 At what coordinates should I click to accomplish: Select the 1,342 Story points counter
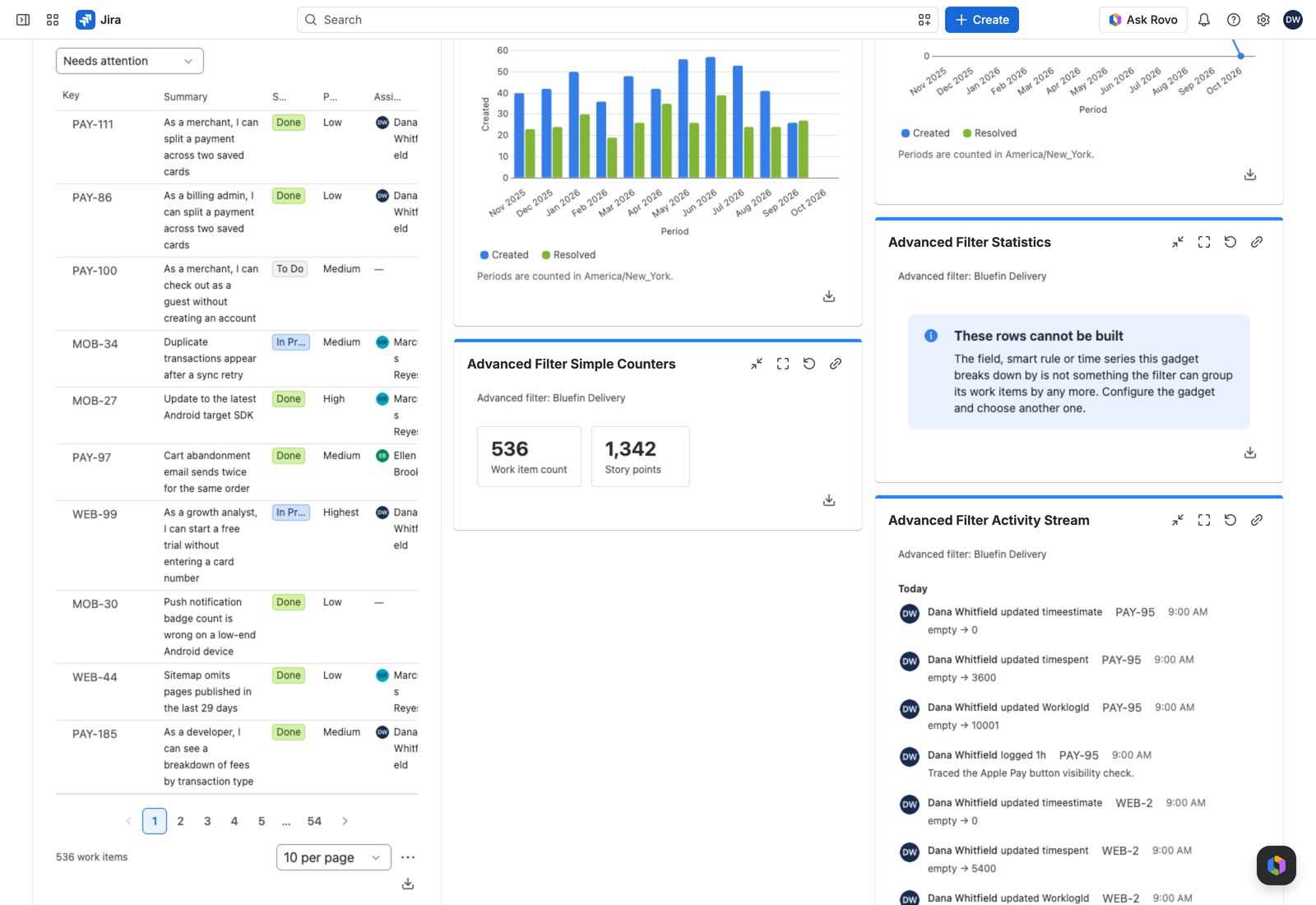(x=641, y=457)
